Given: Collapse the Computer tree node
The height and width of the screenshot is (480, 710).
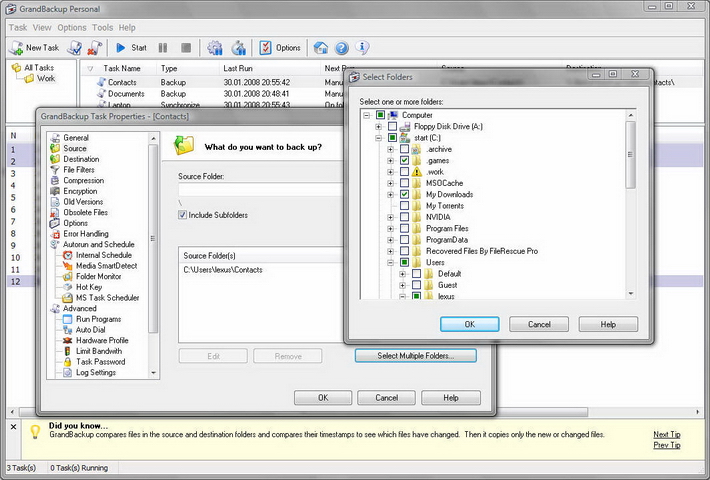Looking at the screenshot, I should [366, 115].
